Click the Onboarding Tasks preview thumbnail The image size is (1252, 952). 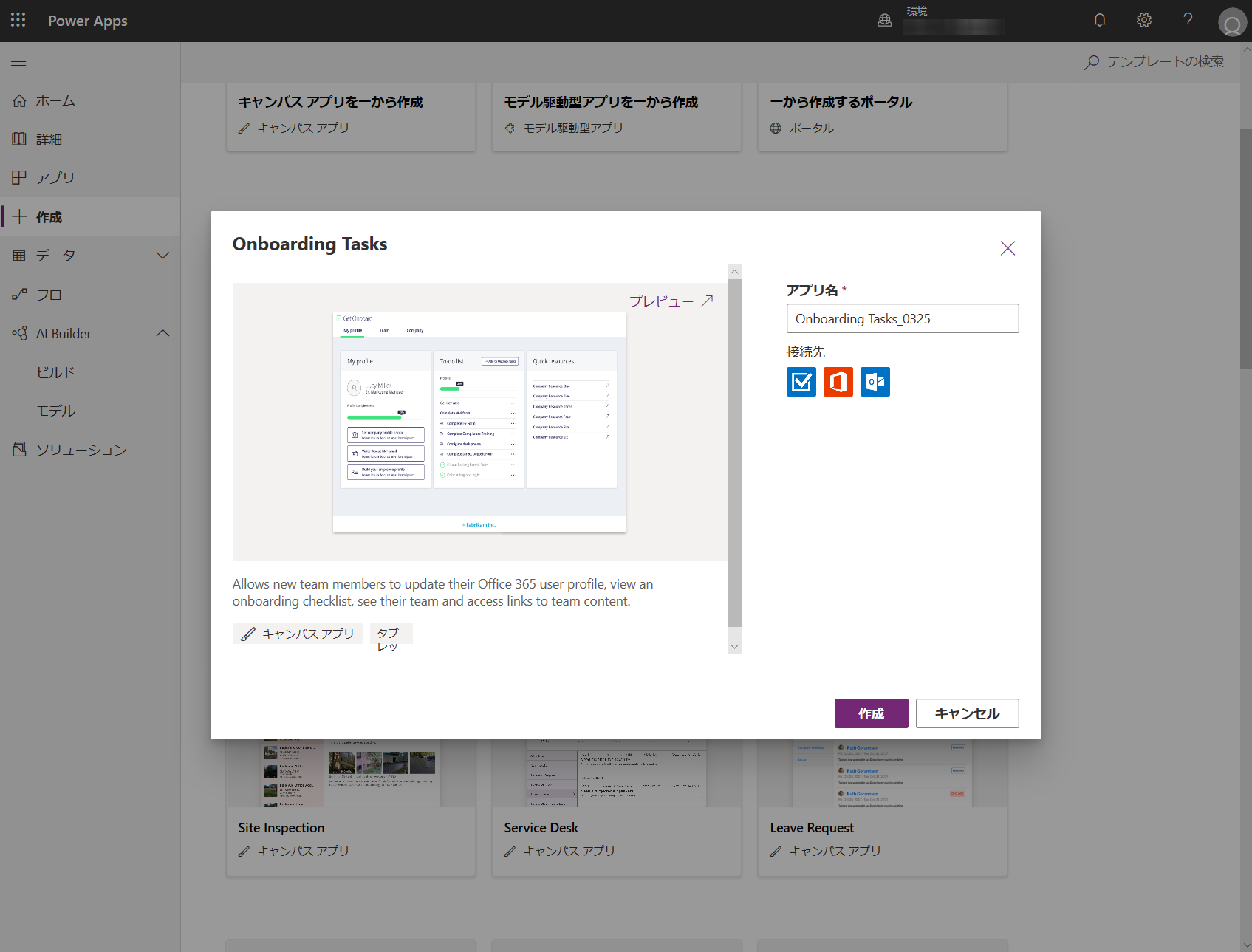(x=480, y=422)
